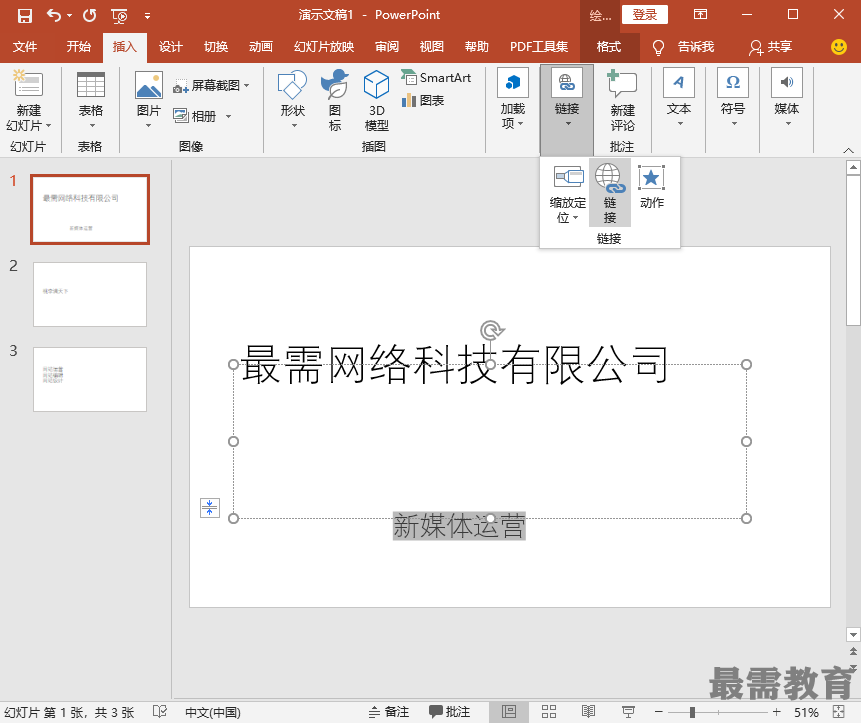
Task: Toggle the Notes (备注) pane
Action: [x=389, y=712]
